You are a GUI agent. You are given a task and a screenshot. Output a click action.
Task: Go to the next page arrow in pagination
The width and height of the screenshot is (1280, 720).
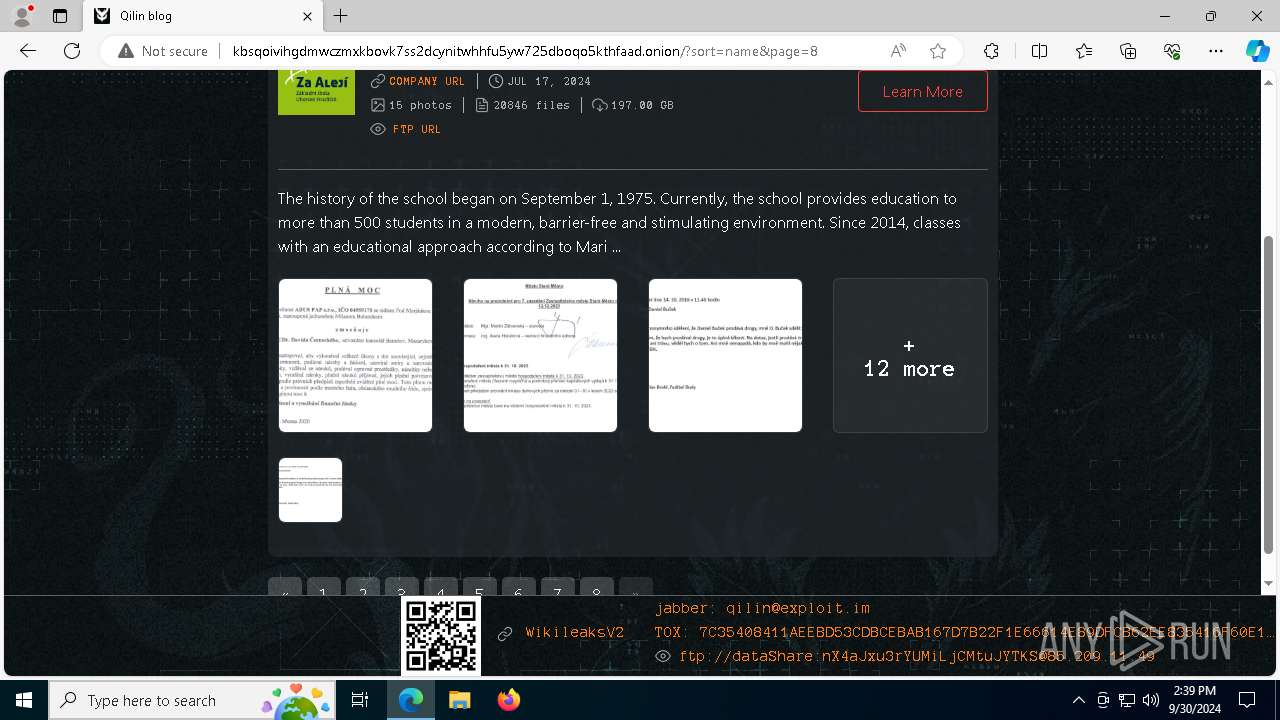point(636,588)
